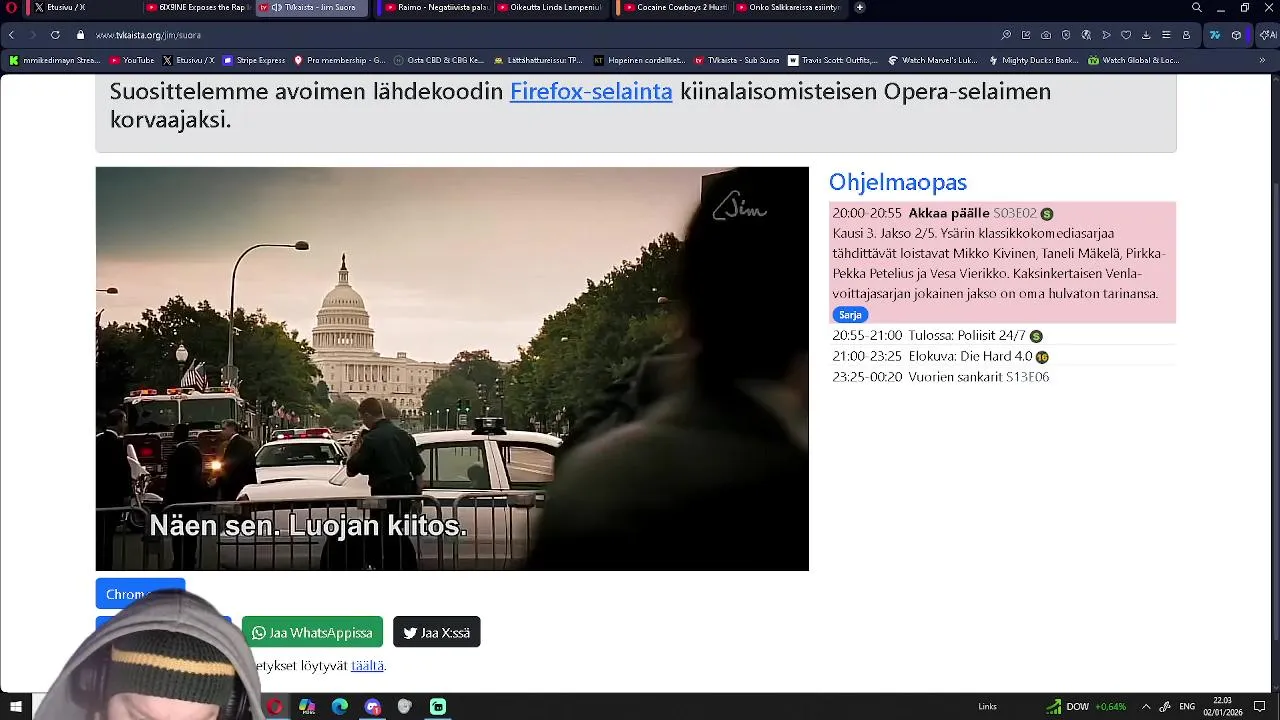Open the TVkaista - Sub Suora bookmark
This screenshot has width=1280, height=720.
click(737, 60)
